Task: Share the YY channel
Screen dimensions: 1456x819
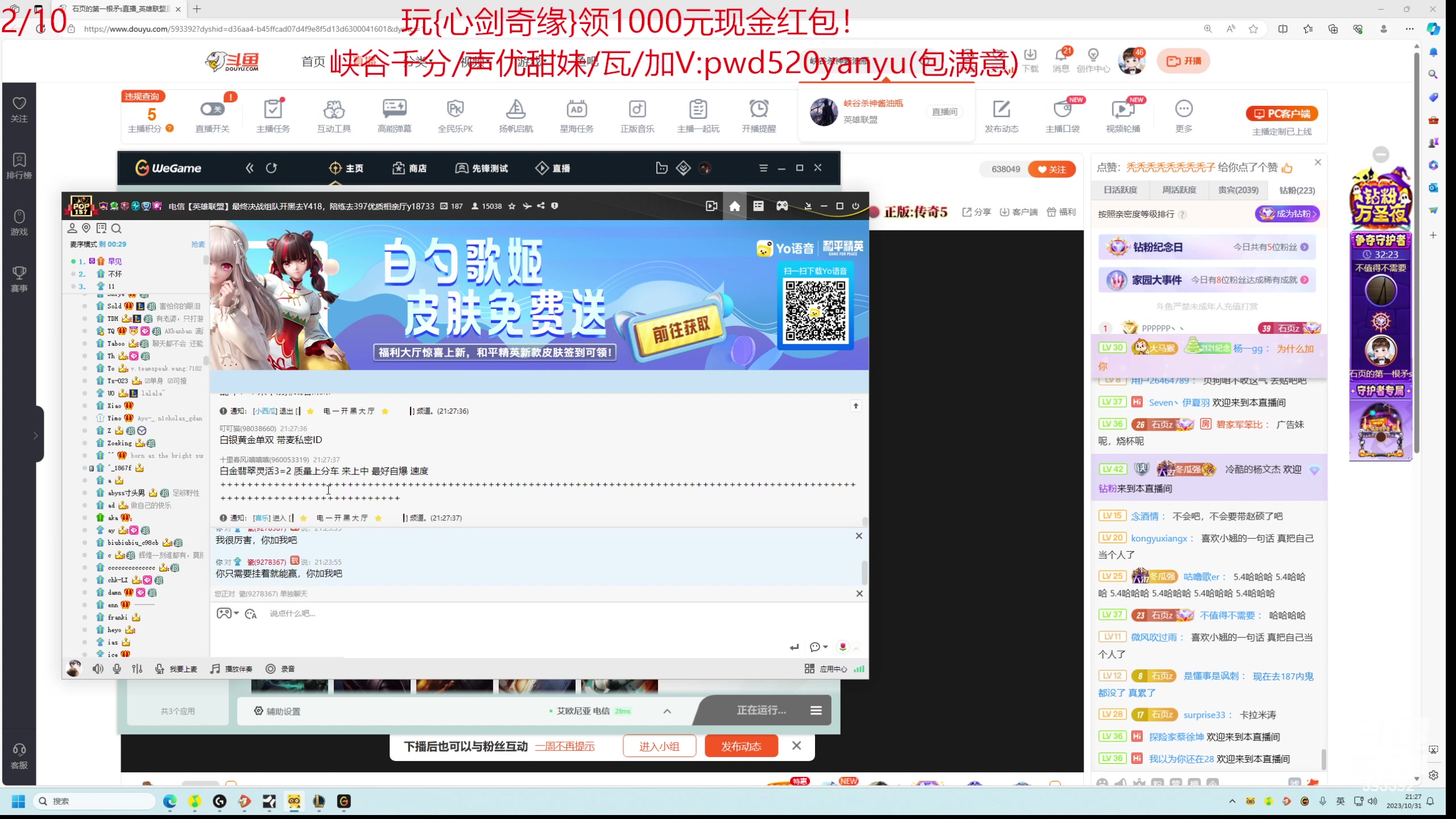Action: (x=541, y=206)
